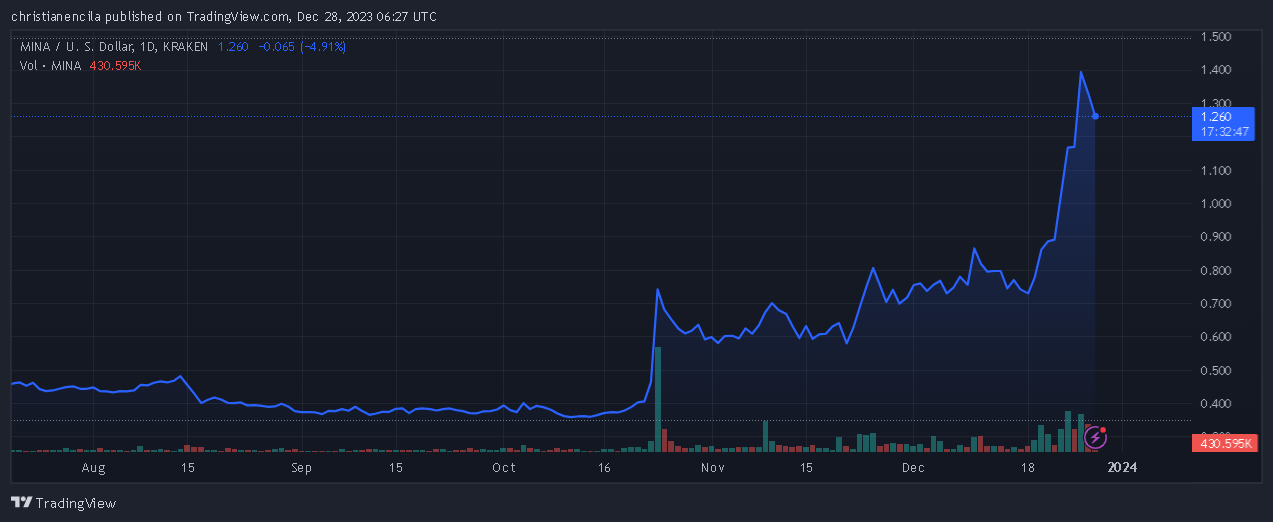Image resolution: width=1273 pixels, height=522 pixels.
Task: Click the tallest green volume bar in late October
Action: click(658, 399)
